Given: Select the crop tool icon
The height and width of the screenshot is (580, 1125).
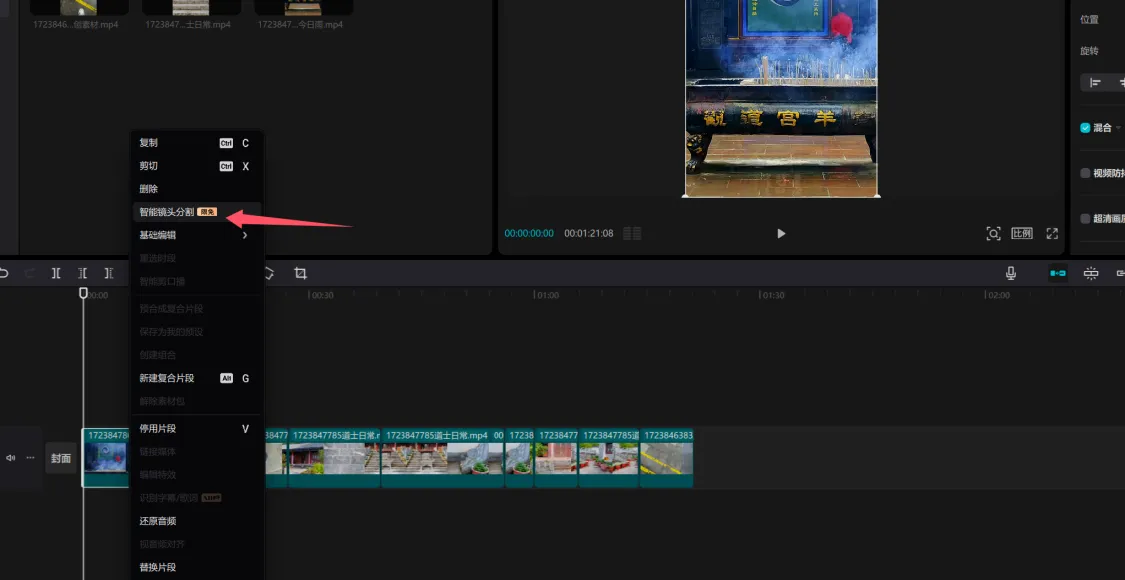Looking at the screenshot, I should pos(300,273).
